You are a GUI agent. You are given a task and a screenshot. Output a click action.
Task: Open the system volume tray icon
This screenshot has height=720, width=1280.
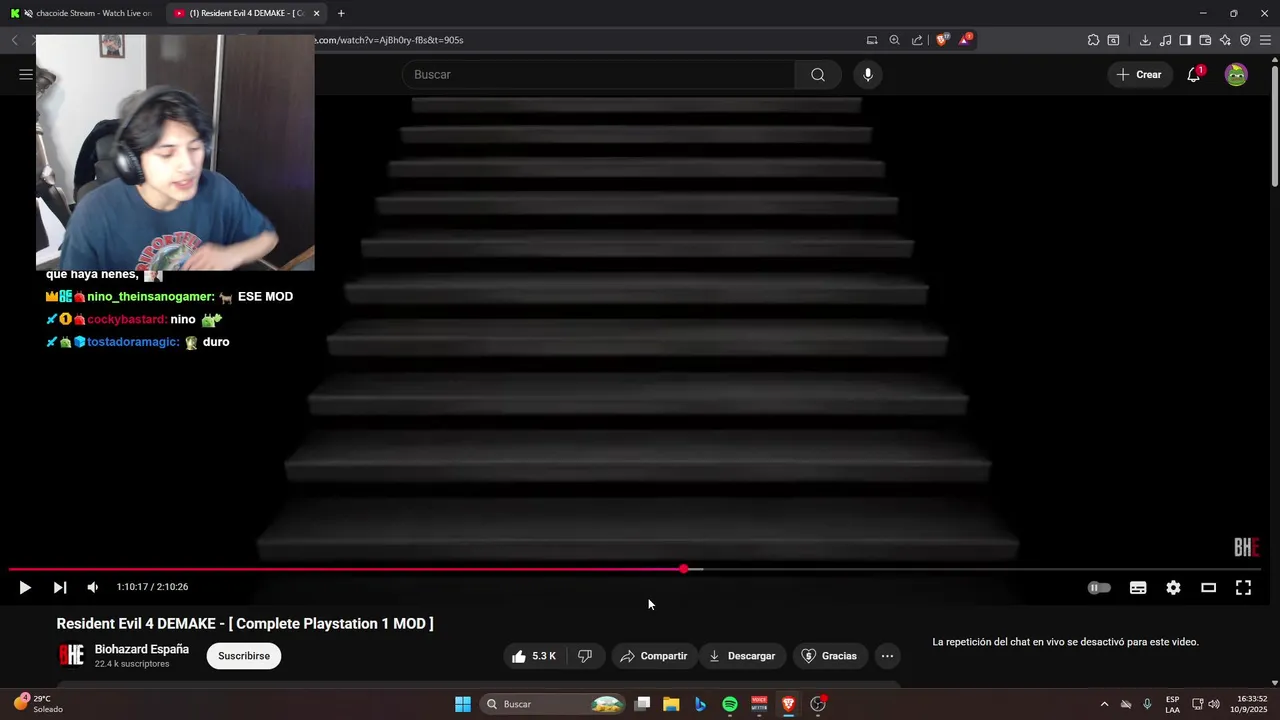point(1214,704)
